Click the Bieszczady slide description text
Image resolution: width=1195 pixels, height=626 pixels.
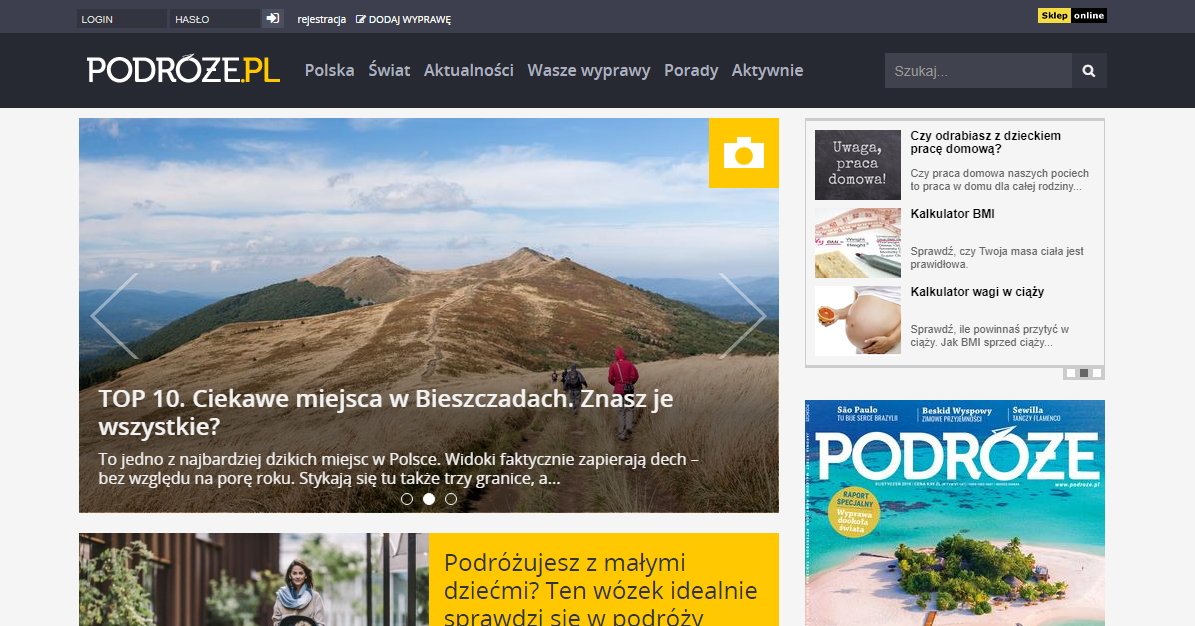click(x=399, y=469)
